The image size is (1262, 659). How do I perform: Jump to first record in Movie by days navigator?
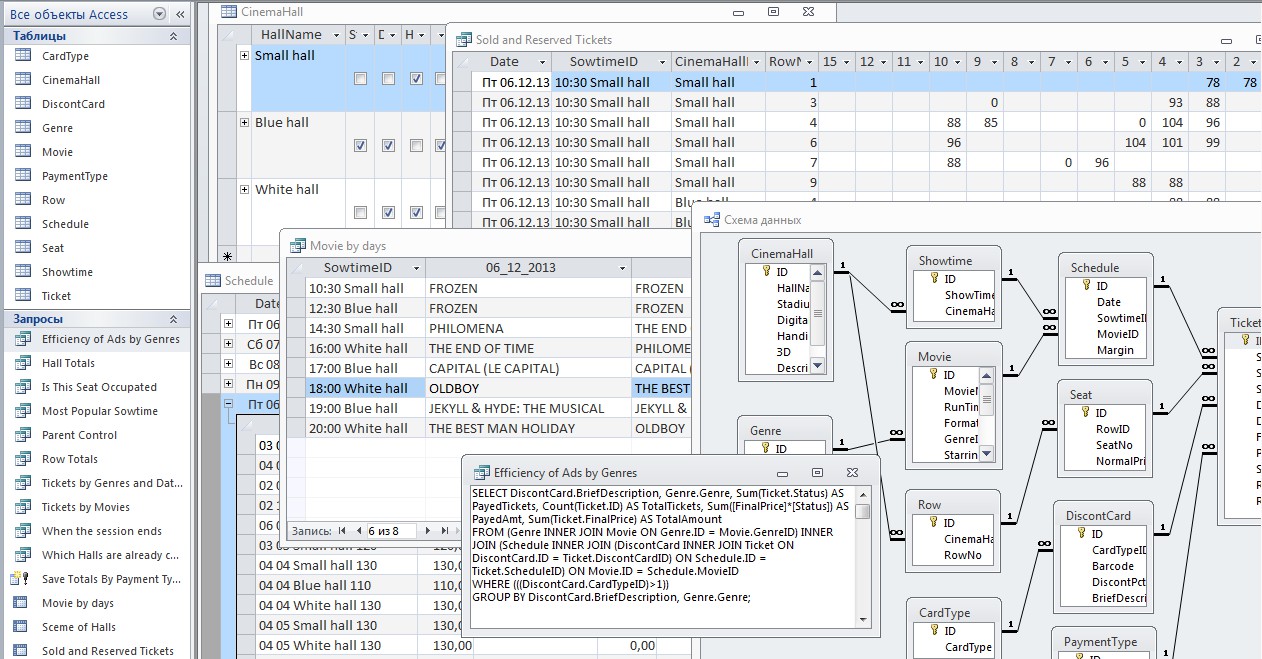pos(342,531)
